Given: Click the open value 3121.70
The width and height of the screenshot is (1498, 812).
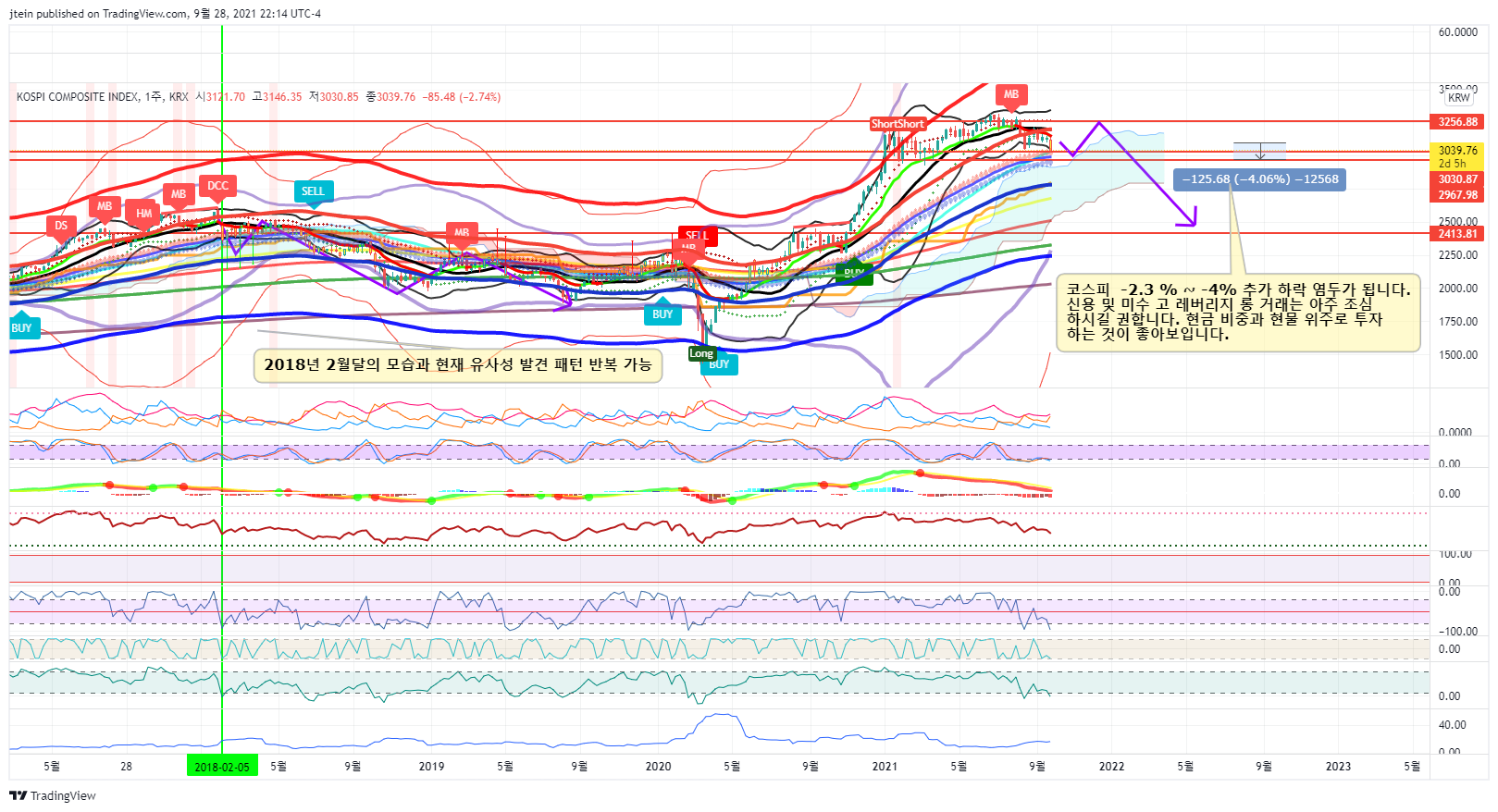Looking at the screenshot, I should tap(226, 97).
